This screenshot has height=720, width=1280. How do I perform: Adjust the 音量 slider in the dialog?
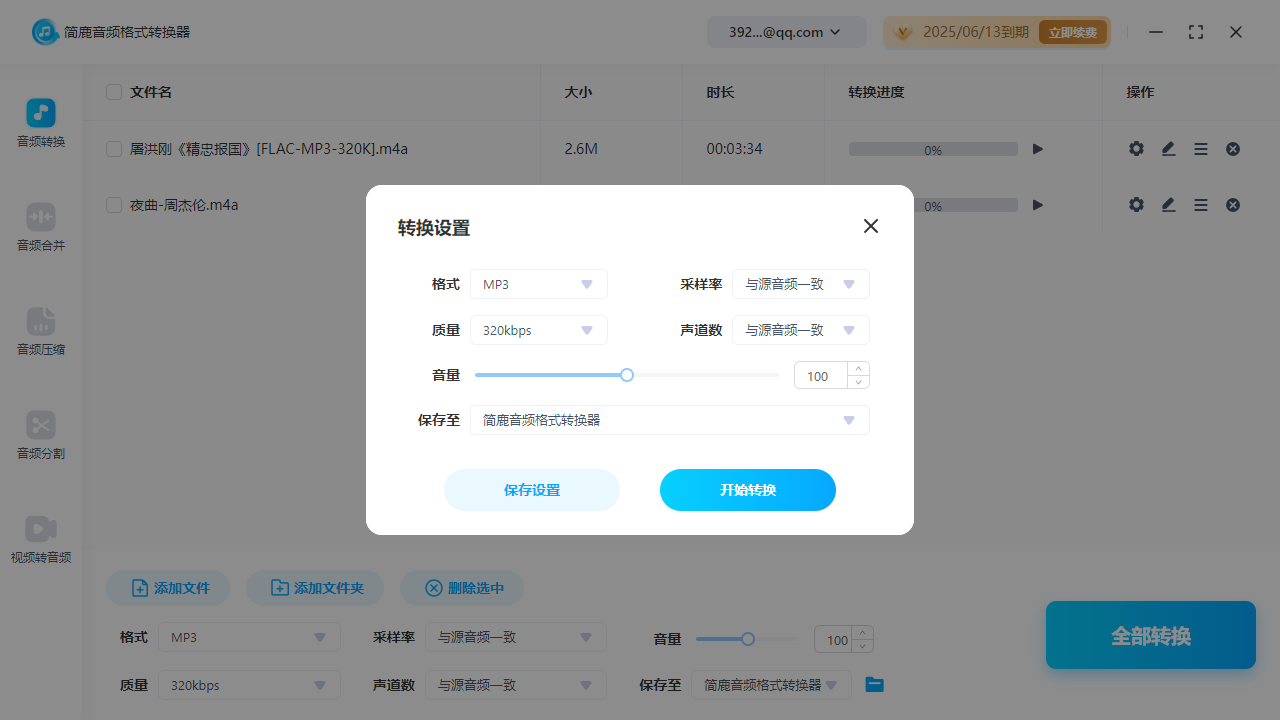click(x=627, y=374)
